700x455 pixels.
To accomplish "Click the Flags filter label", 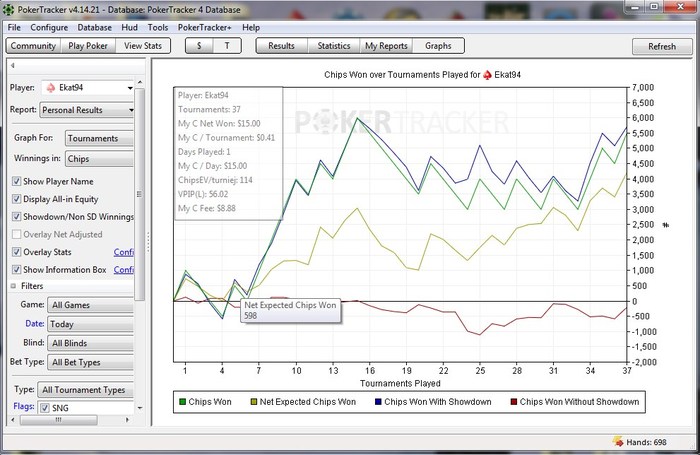I will tap(24, 406).
